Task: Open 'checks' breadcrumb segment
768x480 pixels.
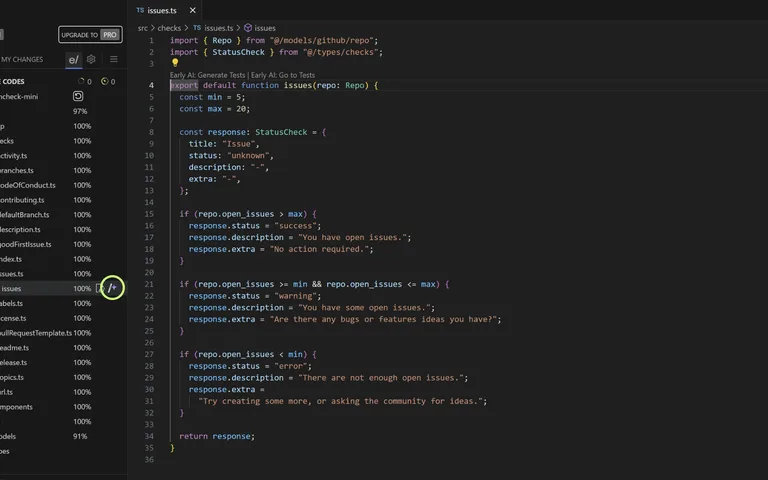Action: point(169,28)
